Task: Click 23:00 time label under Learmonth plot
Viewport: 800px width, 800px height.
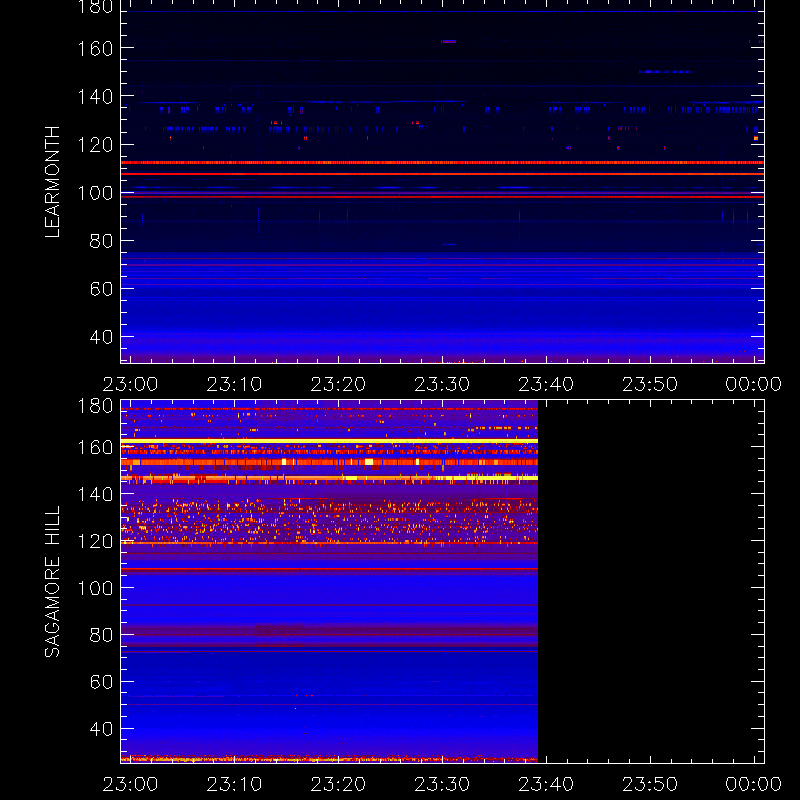Action: coord(130,384)
